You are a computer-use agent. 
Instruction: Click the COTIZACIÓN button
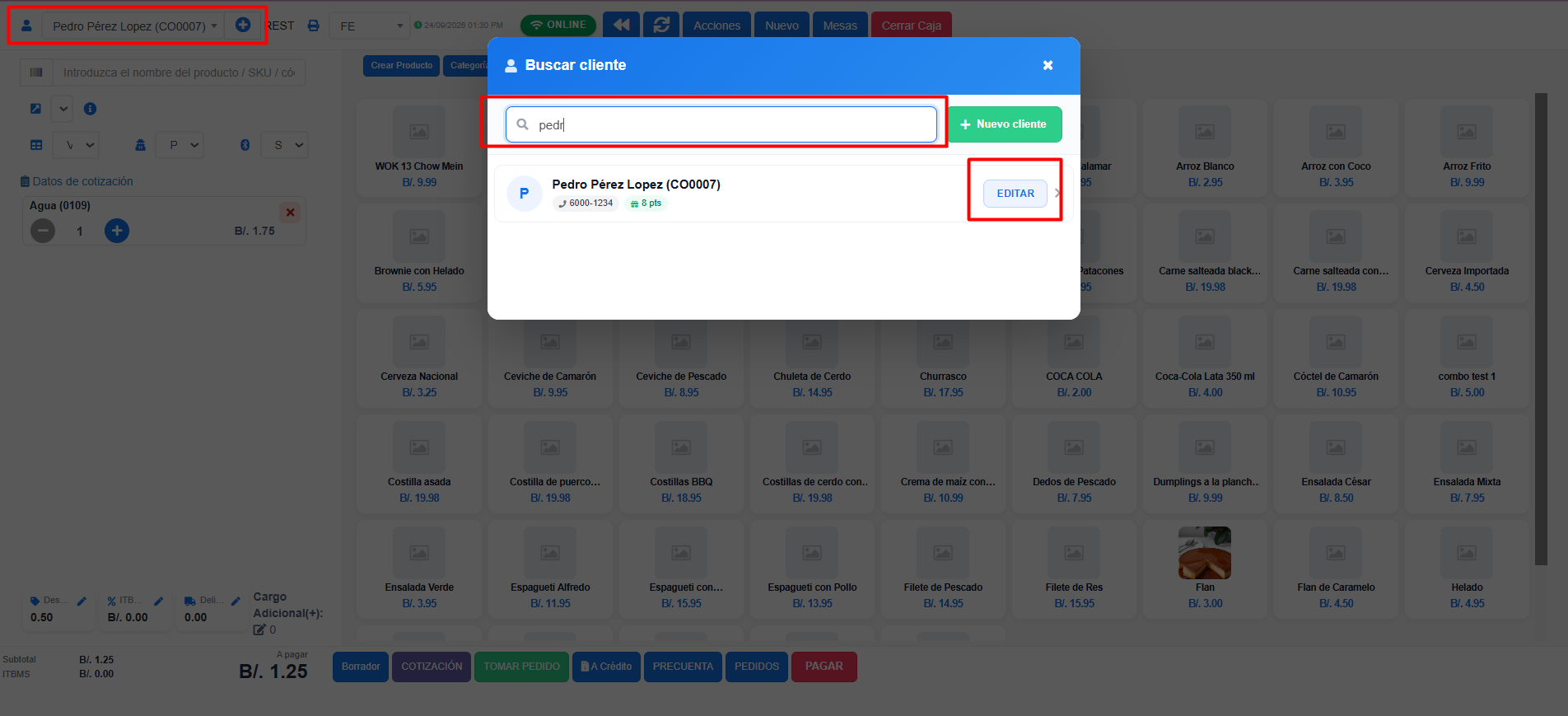coord(432,667)
